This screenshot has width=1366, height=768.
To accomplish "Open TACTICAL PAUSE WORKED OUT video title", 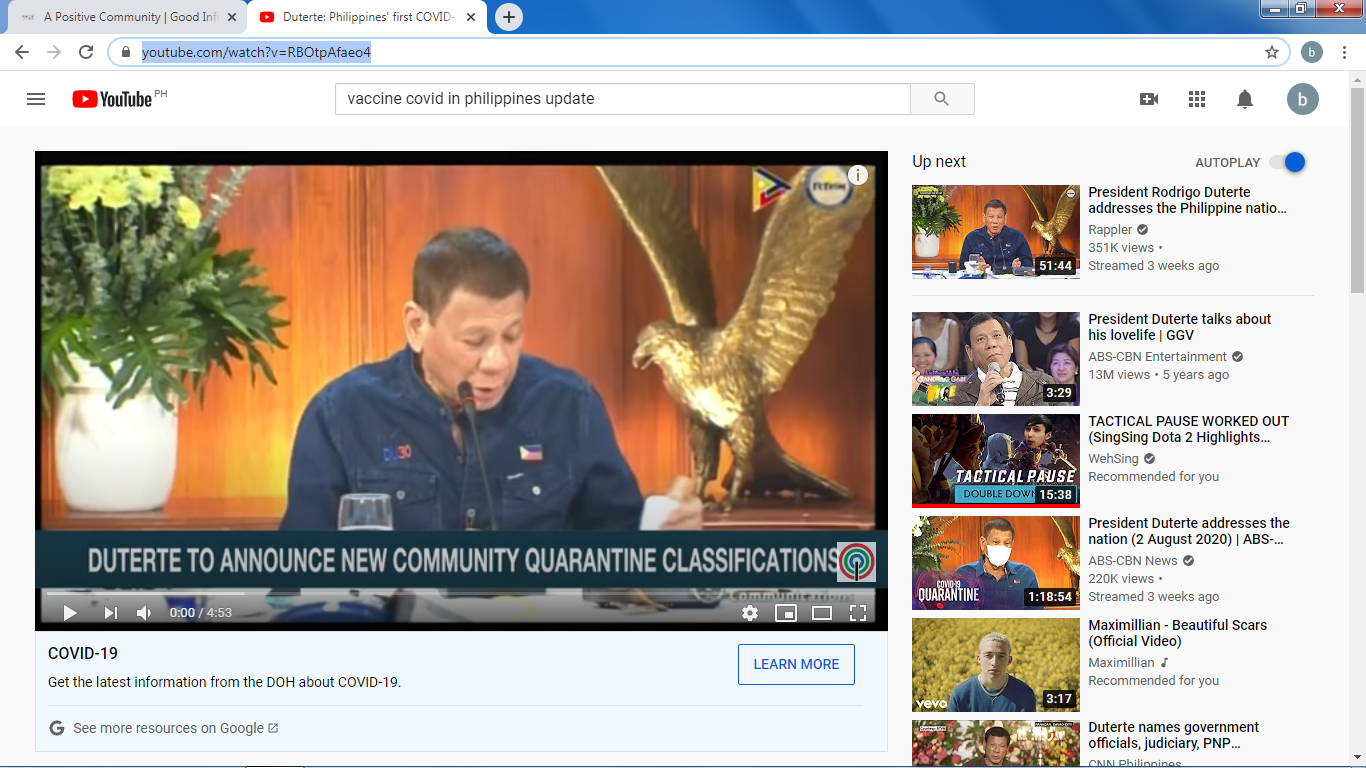I will (1188, 429).
